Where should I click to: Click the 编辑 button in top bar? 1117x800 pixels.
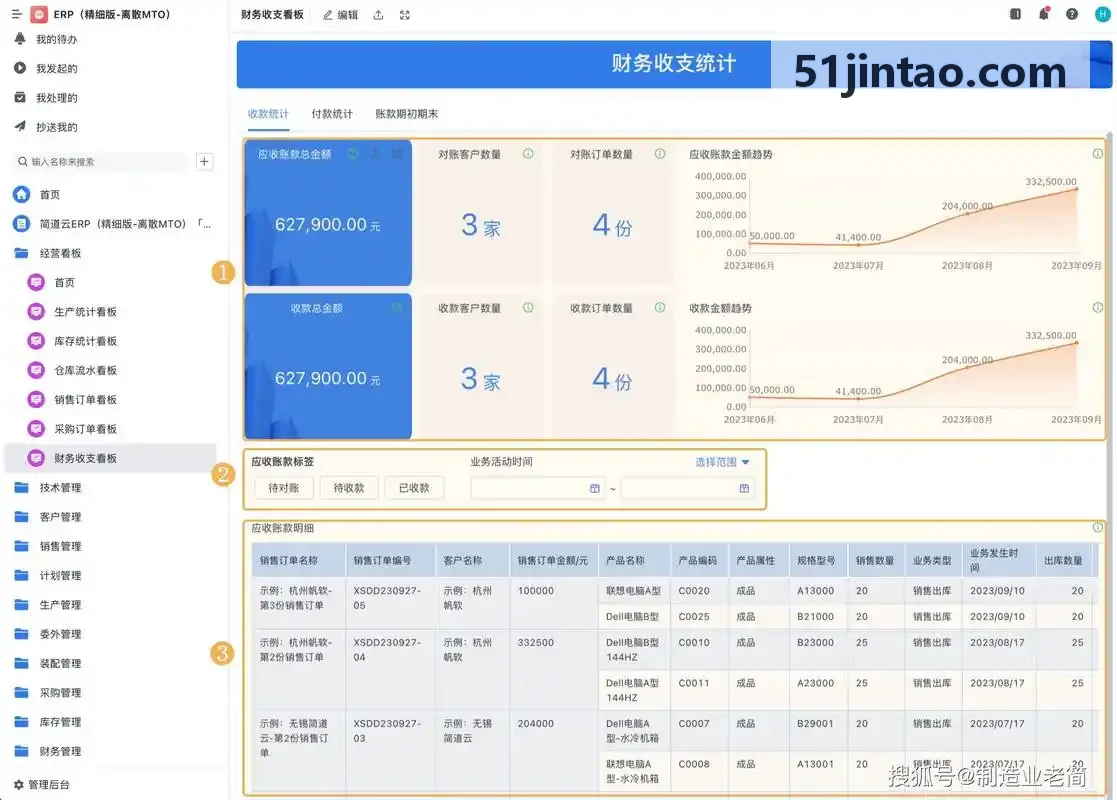click(x=341, y=15)
